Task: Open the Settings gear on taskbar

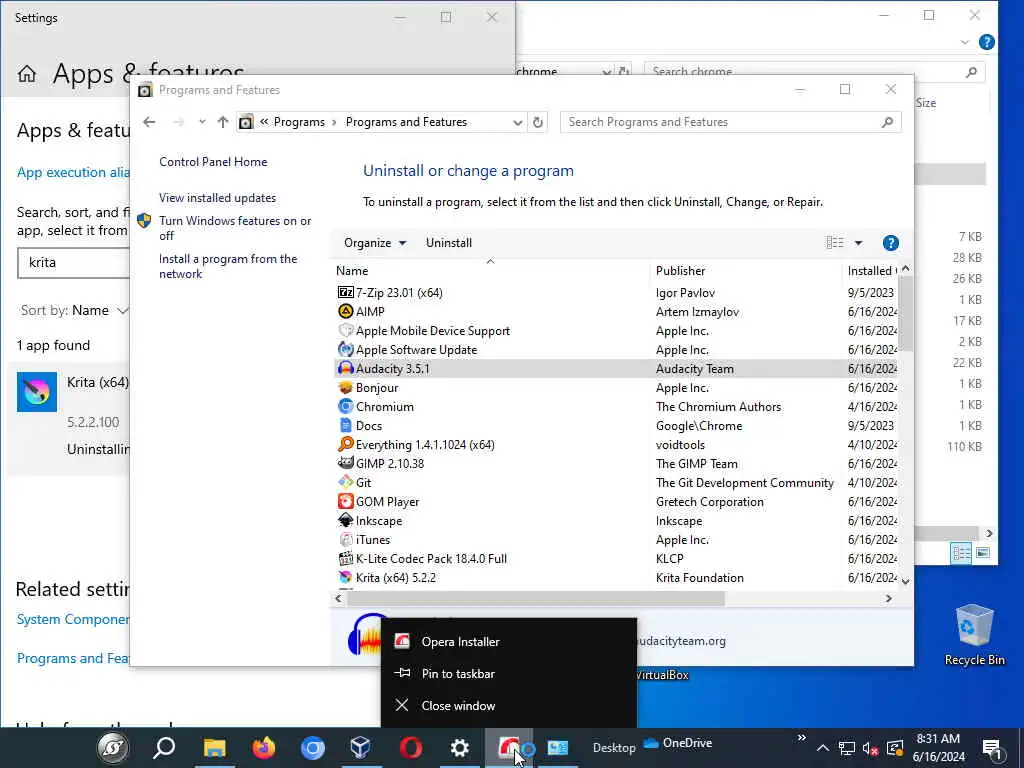Action: pos(460,748)
